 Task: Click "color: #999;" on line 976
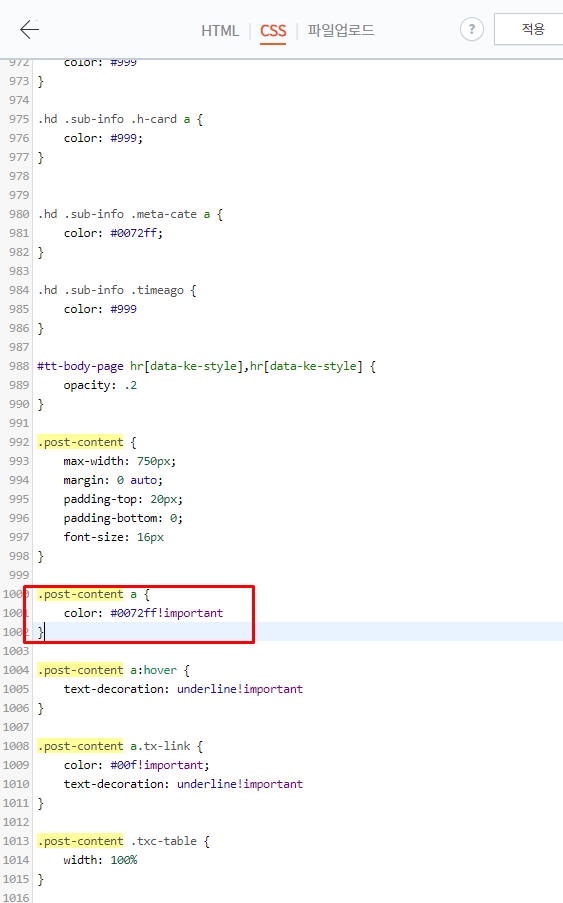tap(103, 138)
